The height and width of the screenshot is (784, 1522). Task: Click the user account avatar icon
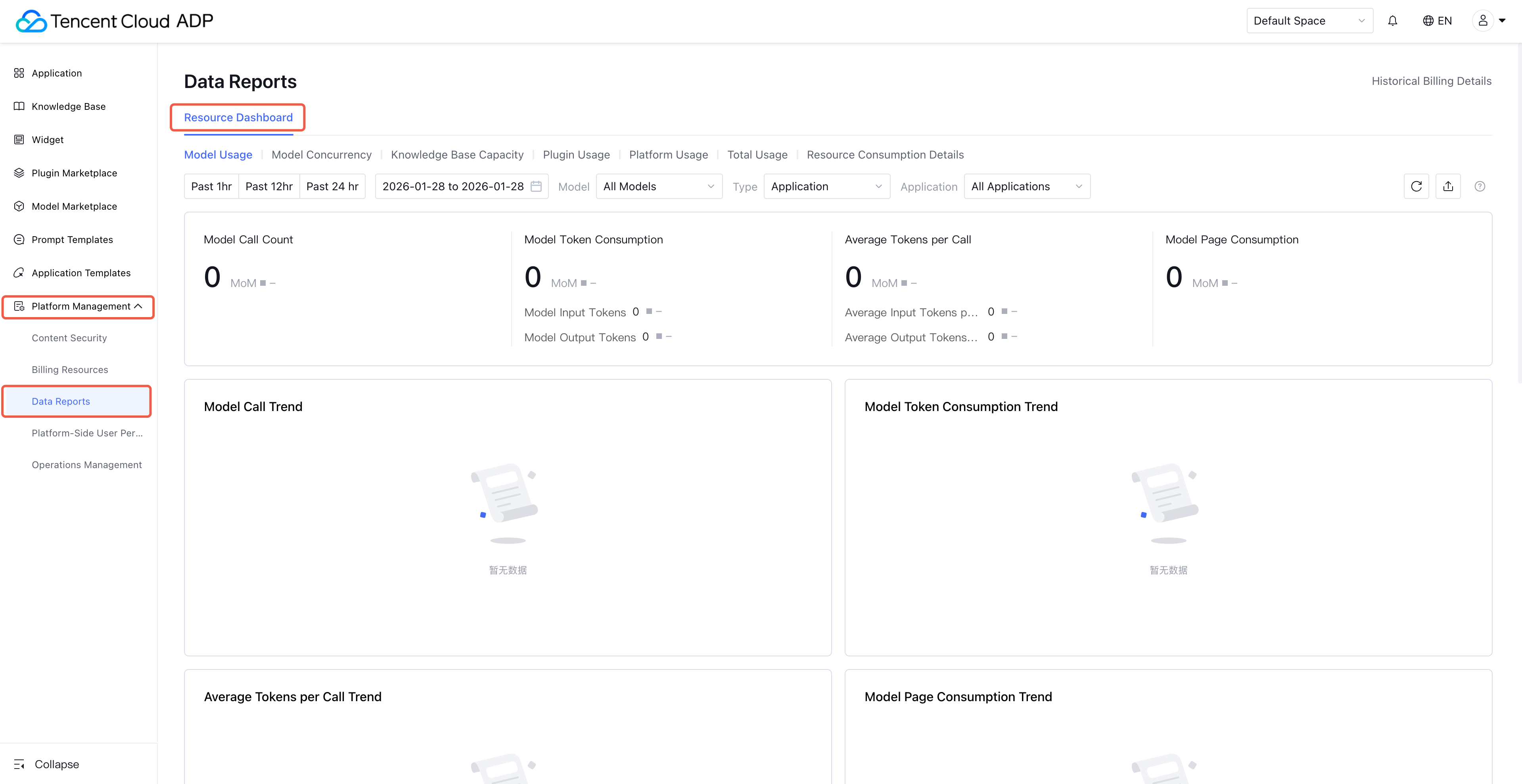pos(1482,21)
